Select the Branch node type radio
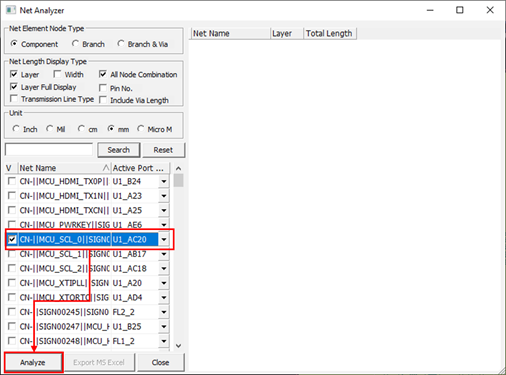 click(75, 44)
